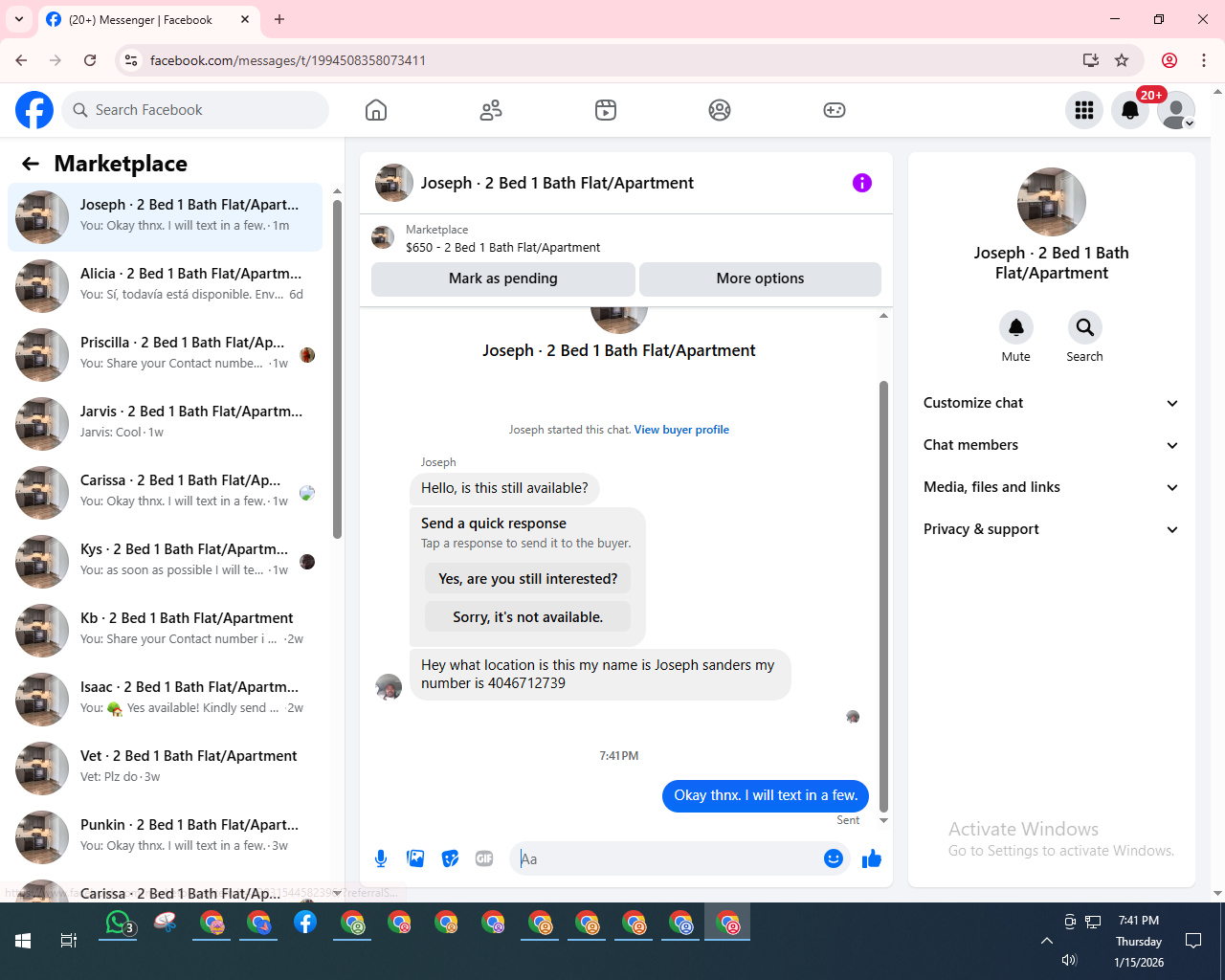Click the browser address bar URL

point(288,60)
